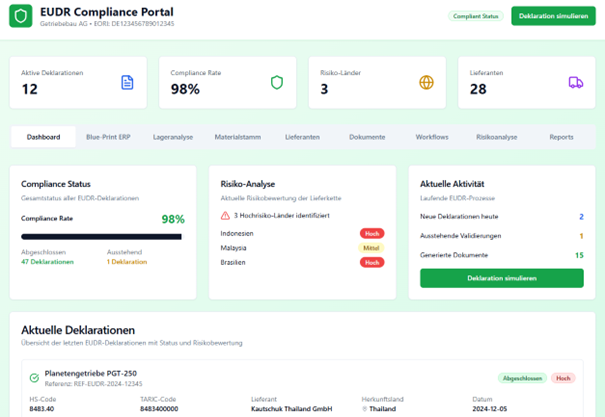Open the Lageranalyse tab
This screenshot has height=417, width=605.
(x=173, y=137)
